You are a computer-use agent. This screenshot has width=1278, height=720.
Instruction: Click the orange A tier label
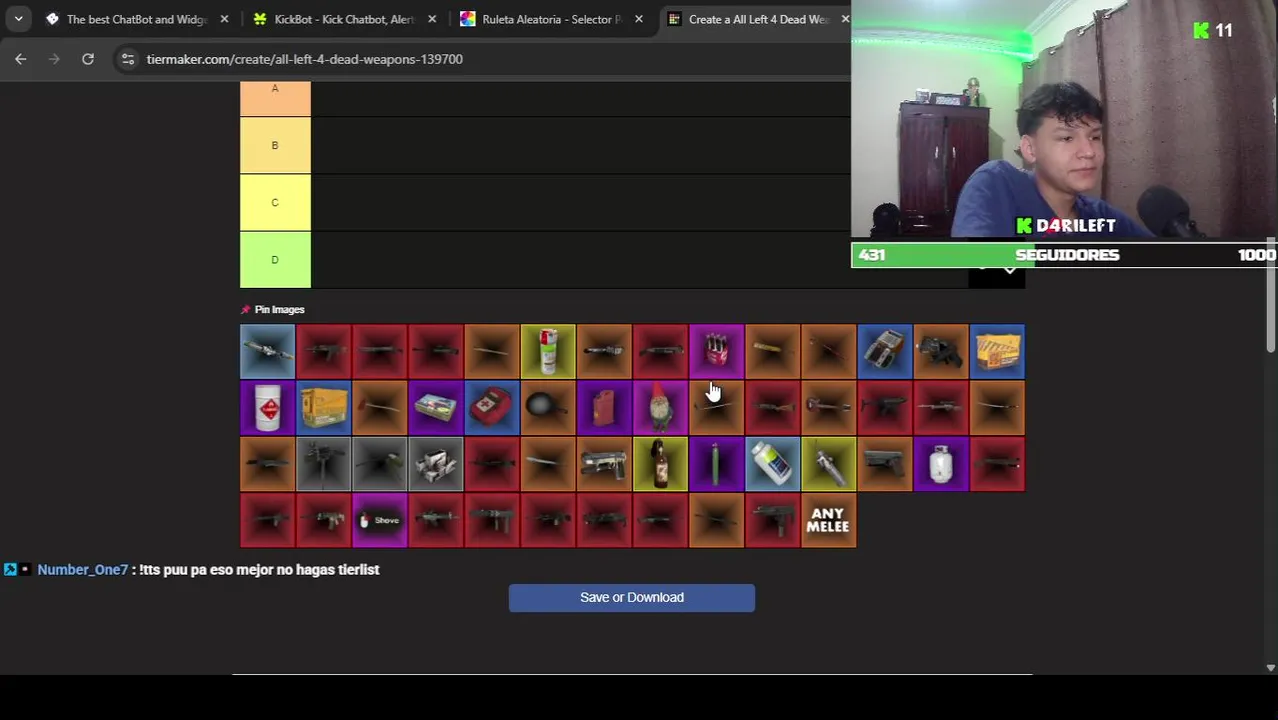(x=275, y=98)
